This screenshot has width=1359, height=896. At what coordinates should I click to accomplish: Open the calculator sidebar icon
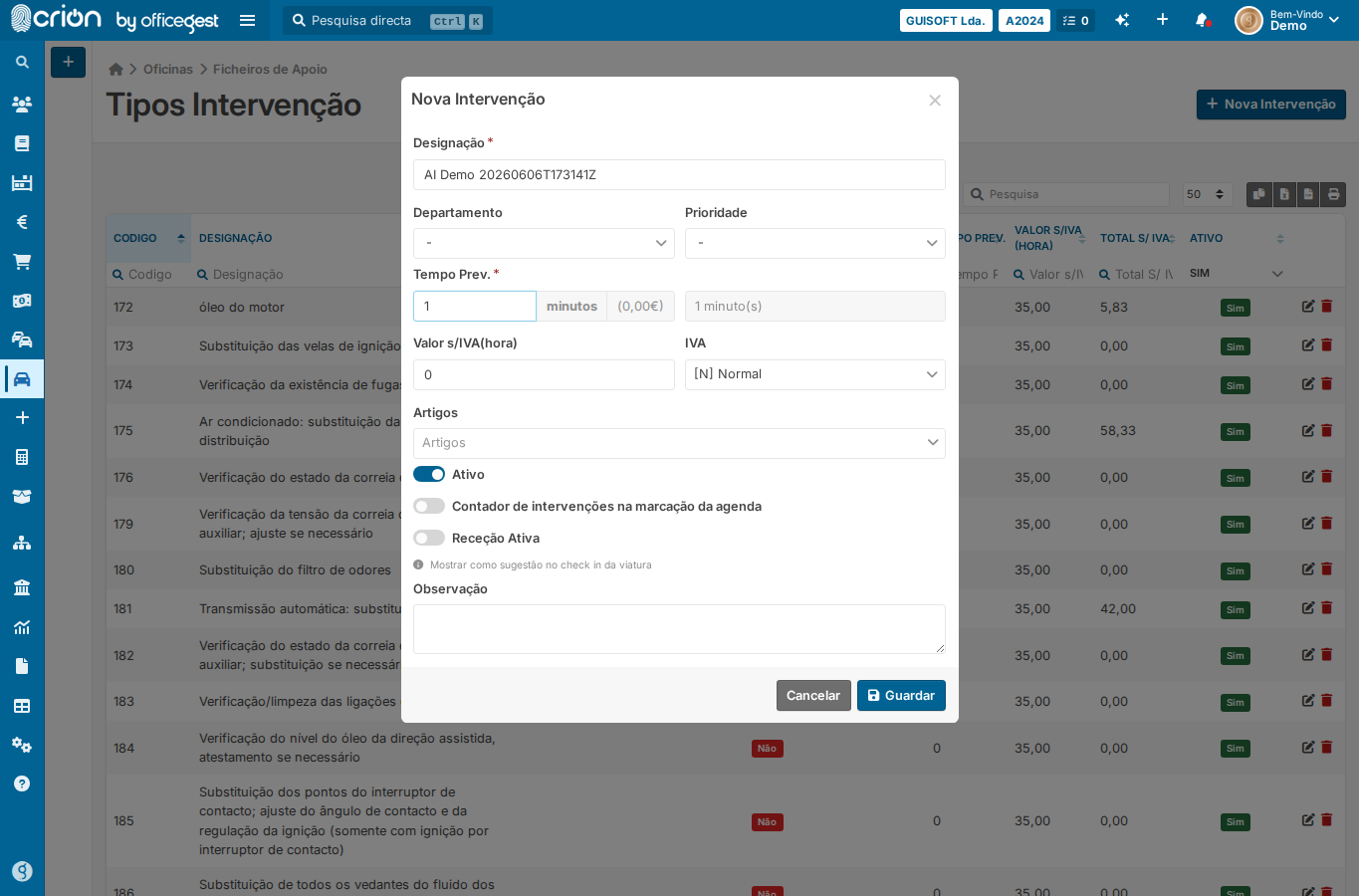pos(22,457)
